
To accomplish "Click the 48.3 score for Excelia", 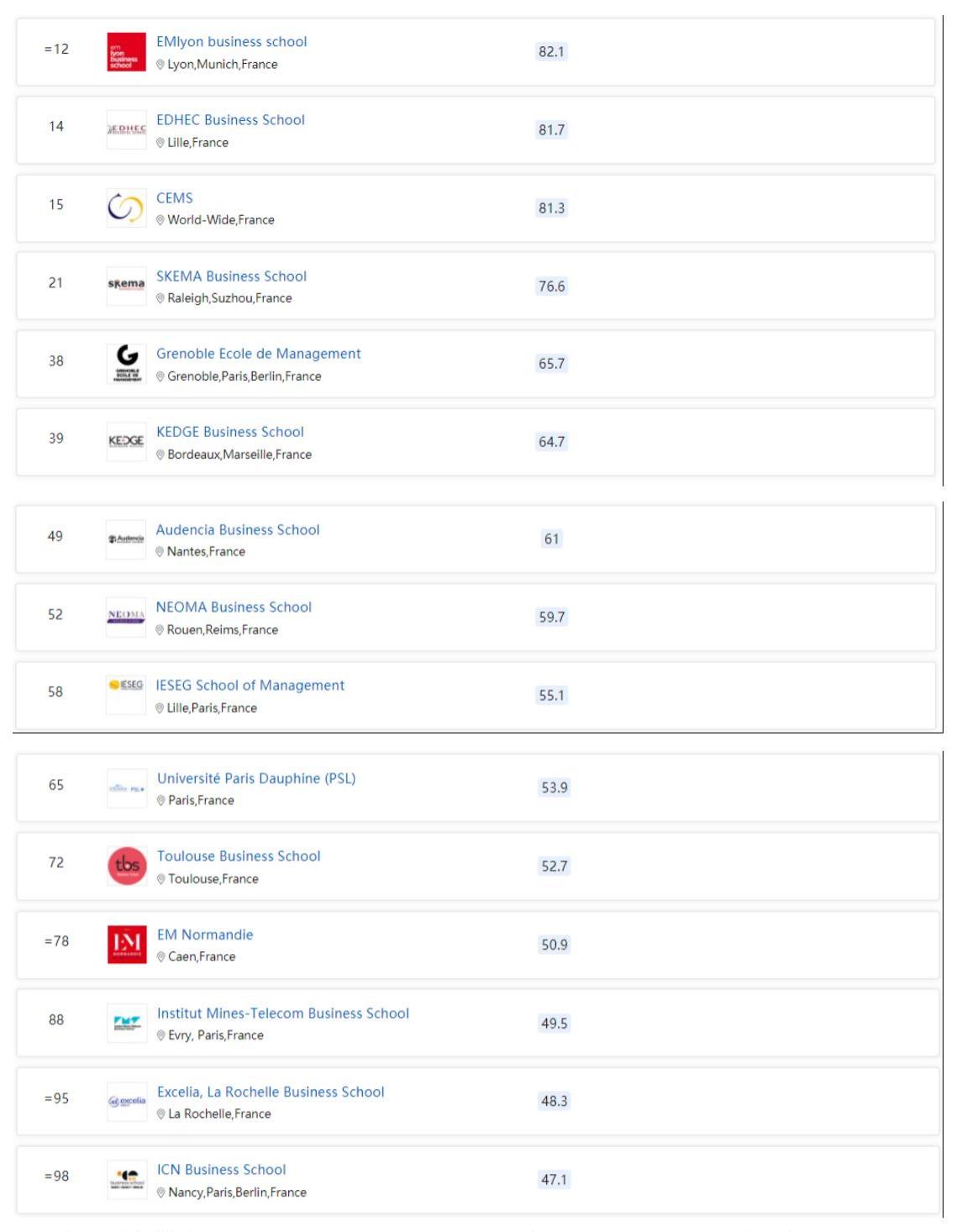I will [x=555, y=1101].
